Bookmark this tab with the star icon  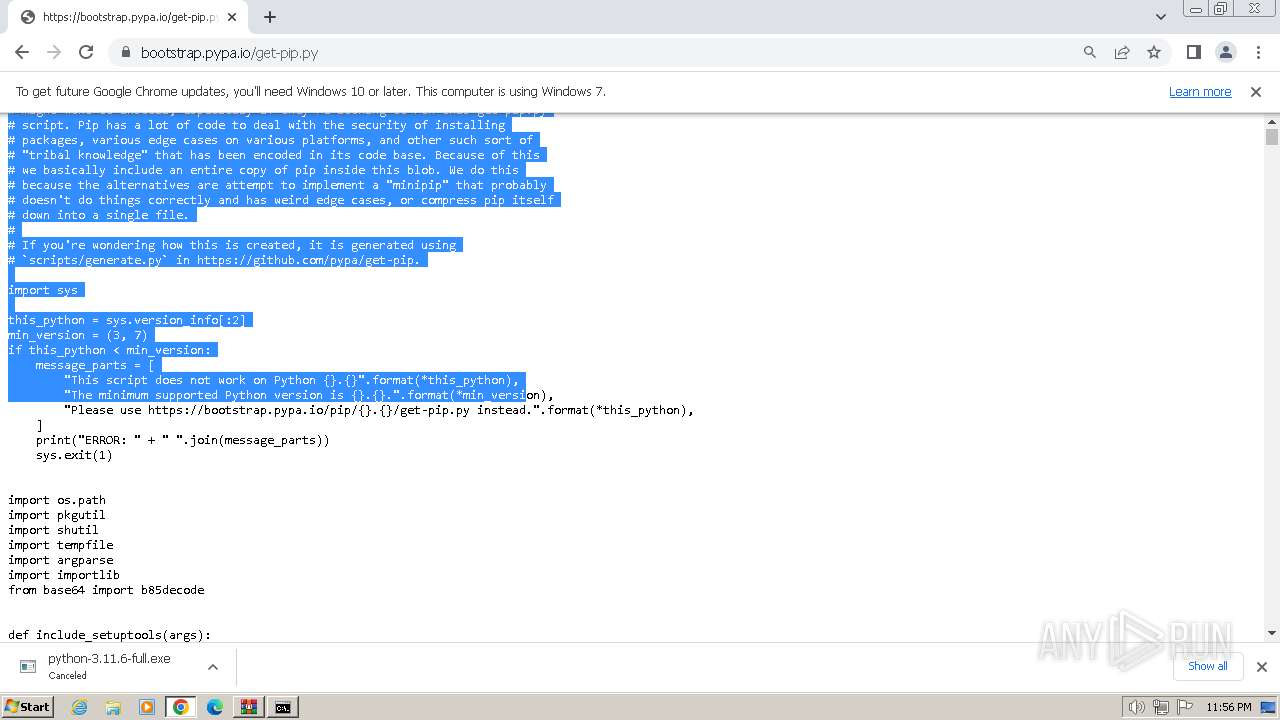point(1154,52)
